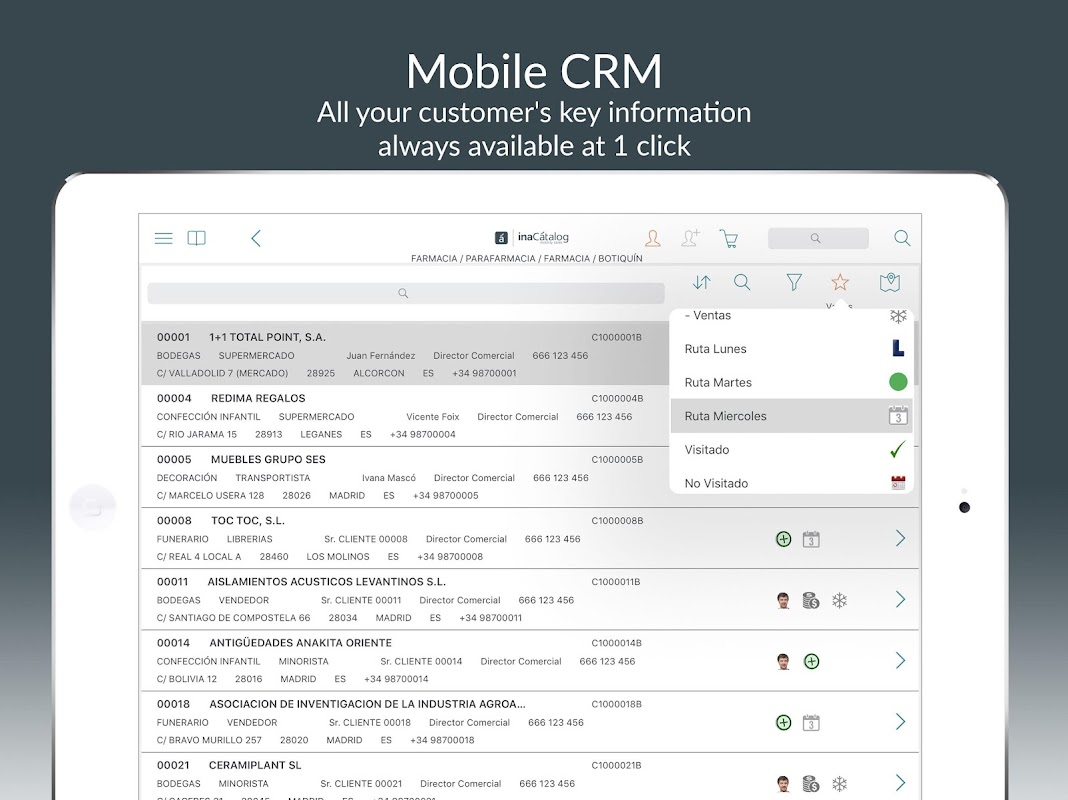Screen dimensions: 1068x800
Task: Click contact name Ivana Mascó
Action: pos(388,478)
